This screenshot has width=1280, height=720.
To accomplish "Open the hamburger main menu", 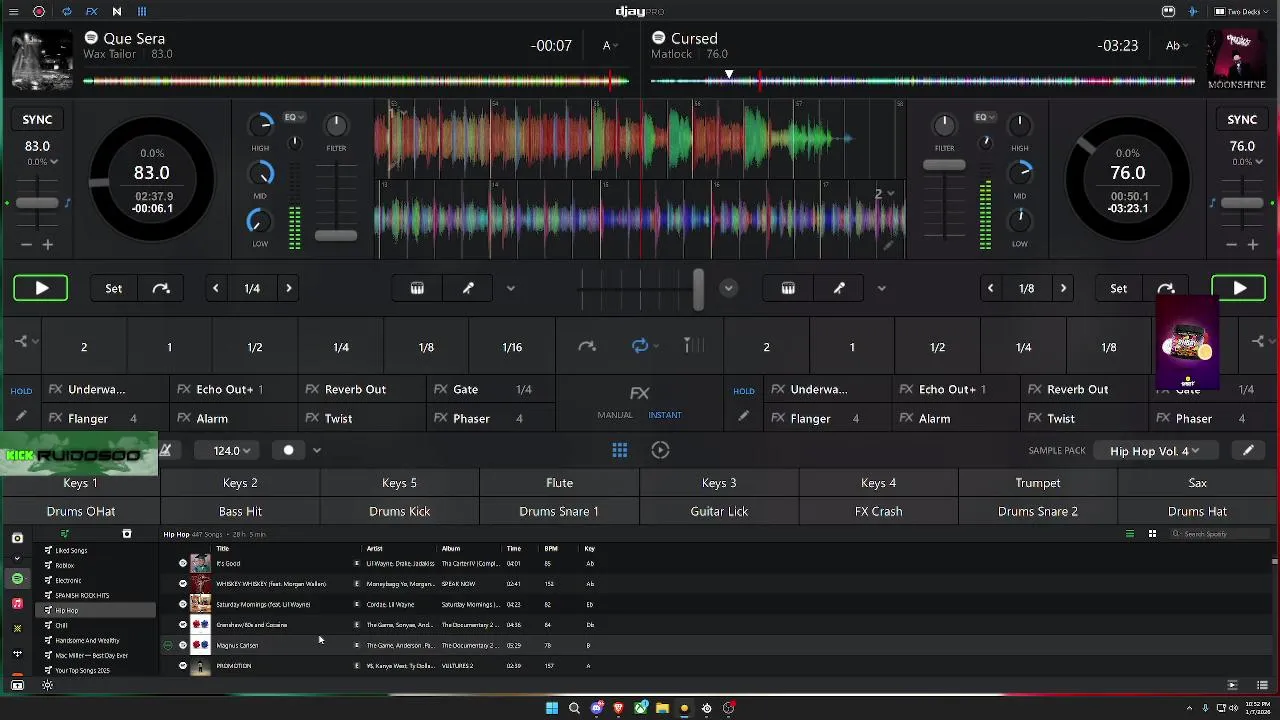I will click(x=13, y=12).
